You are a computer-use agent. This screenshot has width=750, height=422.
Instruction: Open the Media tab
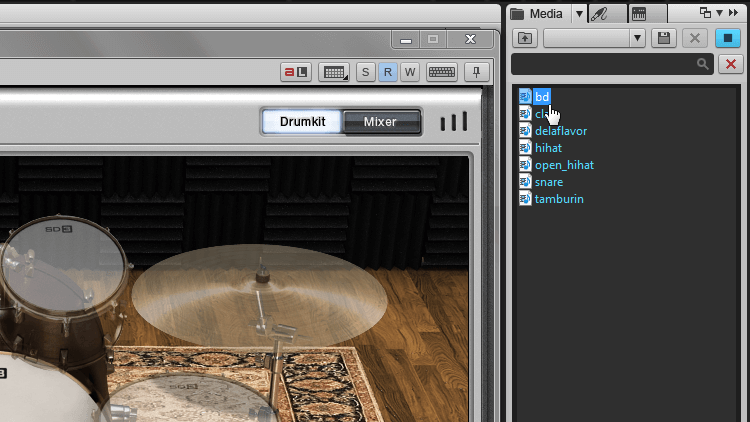(539, 14)
